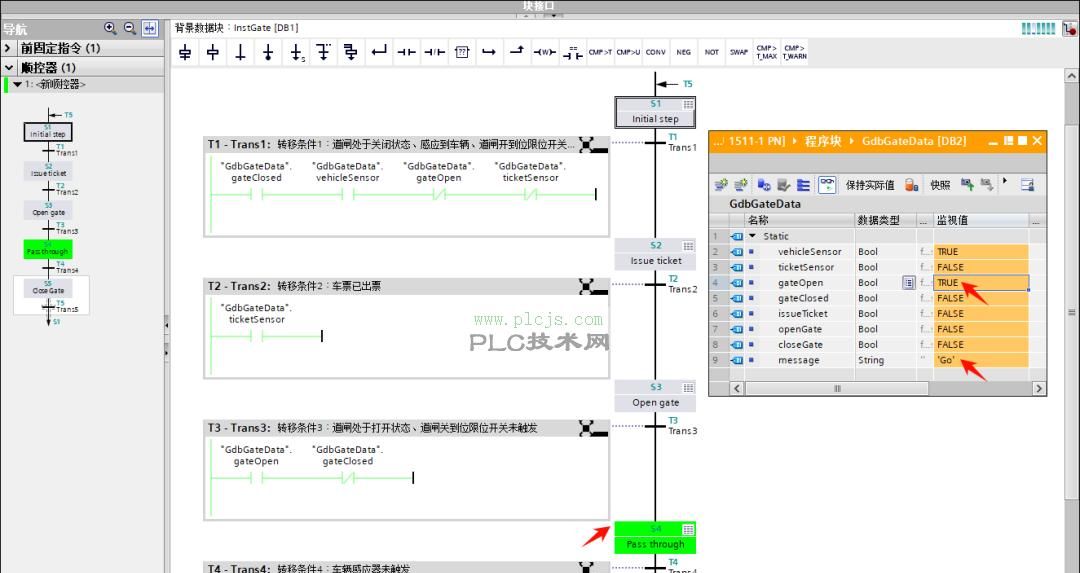
Task: Expand 前固定指令 (1) section
Action: click(8, 48)
